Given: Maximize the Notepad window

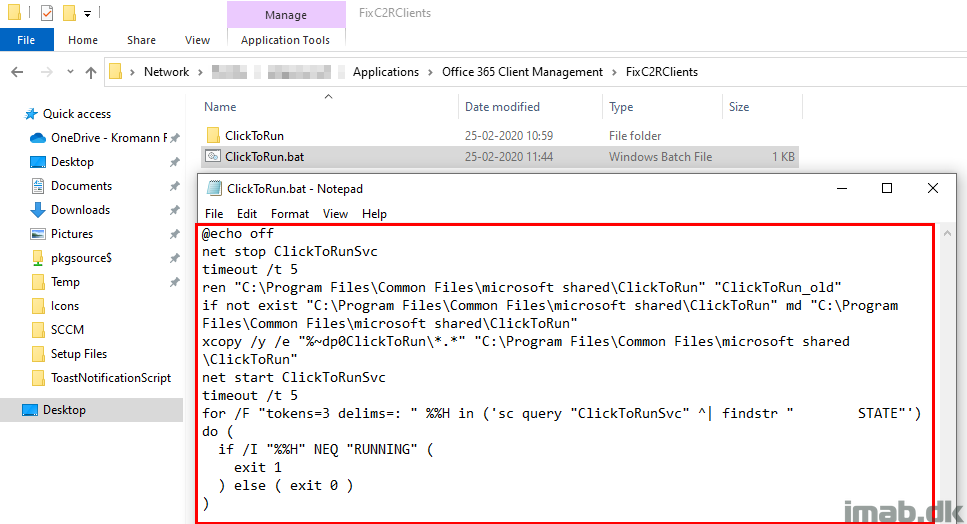Looking at the screenshot, I should click(x=887, y=188).
